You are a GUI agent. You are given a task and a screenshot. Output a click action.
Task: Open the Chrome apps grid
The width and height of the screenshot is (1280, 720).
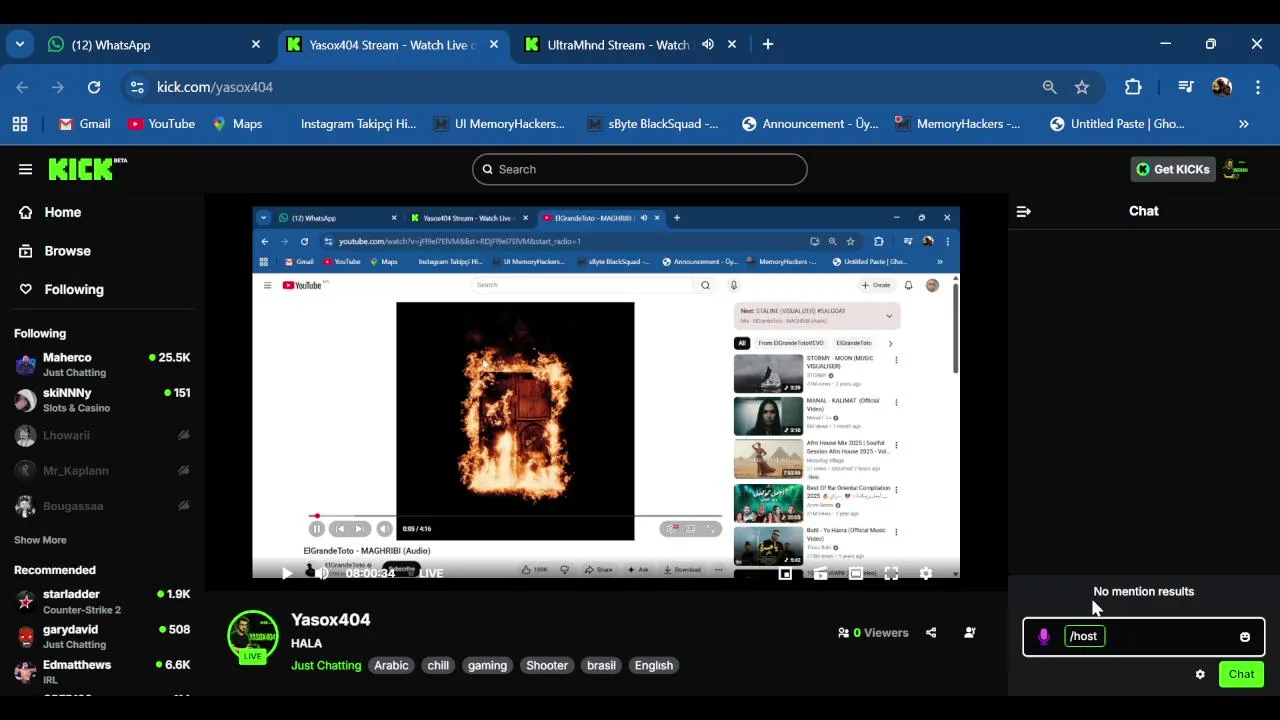(20, 124)
